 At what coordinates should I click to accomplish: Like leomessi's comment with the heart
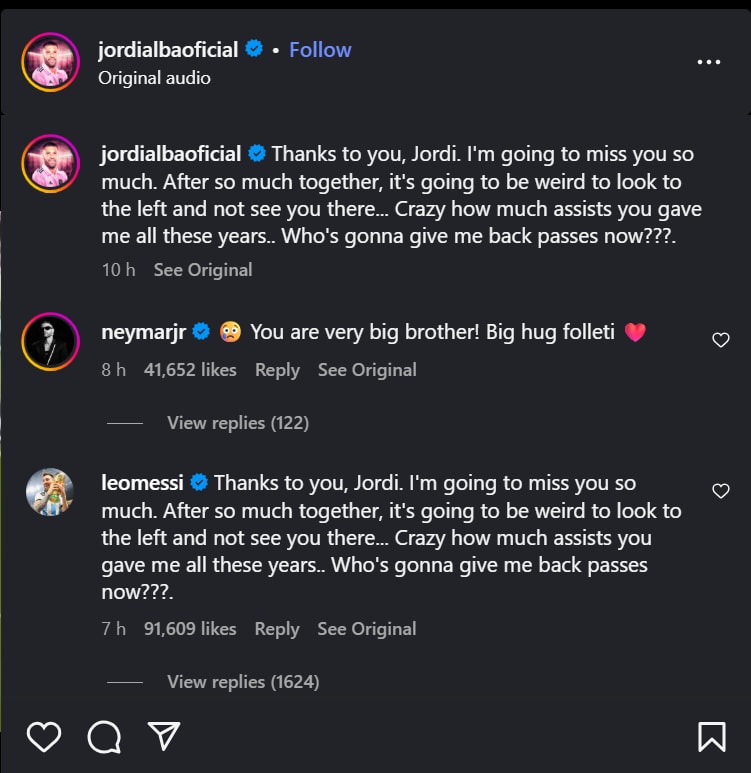click(x=720, y=491)
